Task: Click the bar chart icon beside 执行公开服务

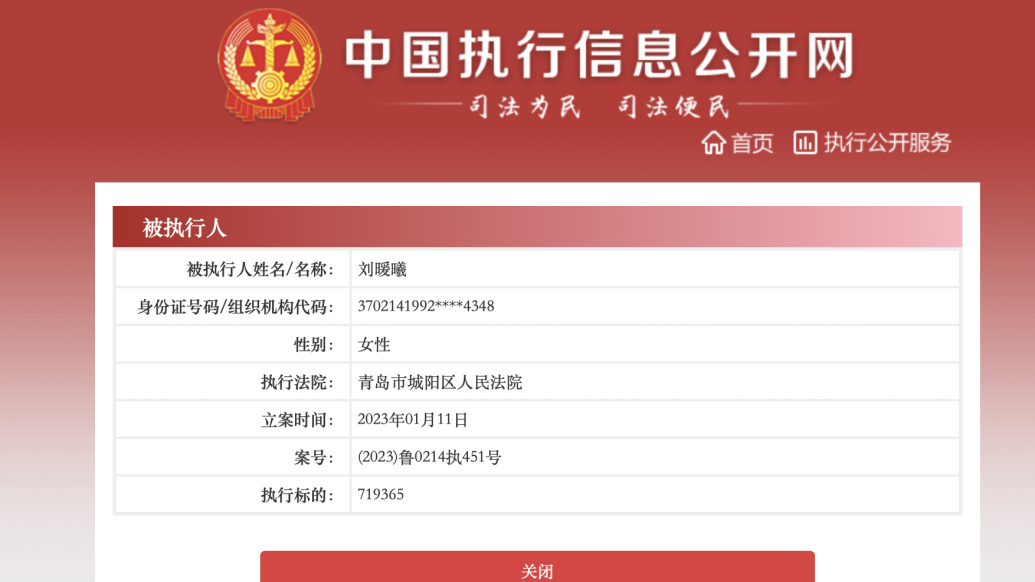Action: (805, 143)
